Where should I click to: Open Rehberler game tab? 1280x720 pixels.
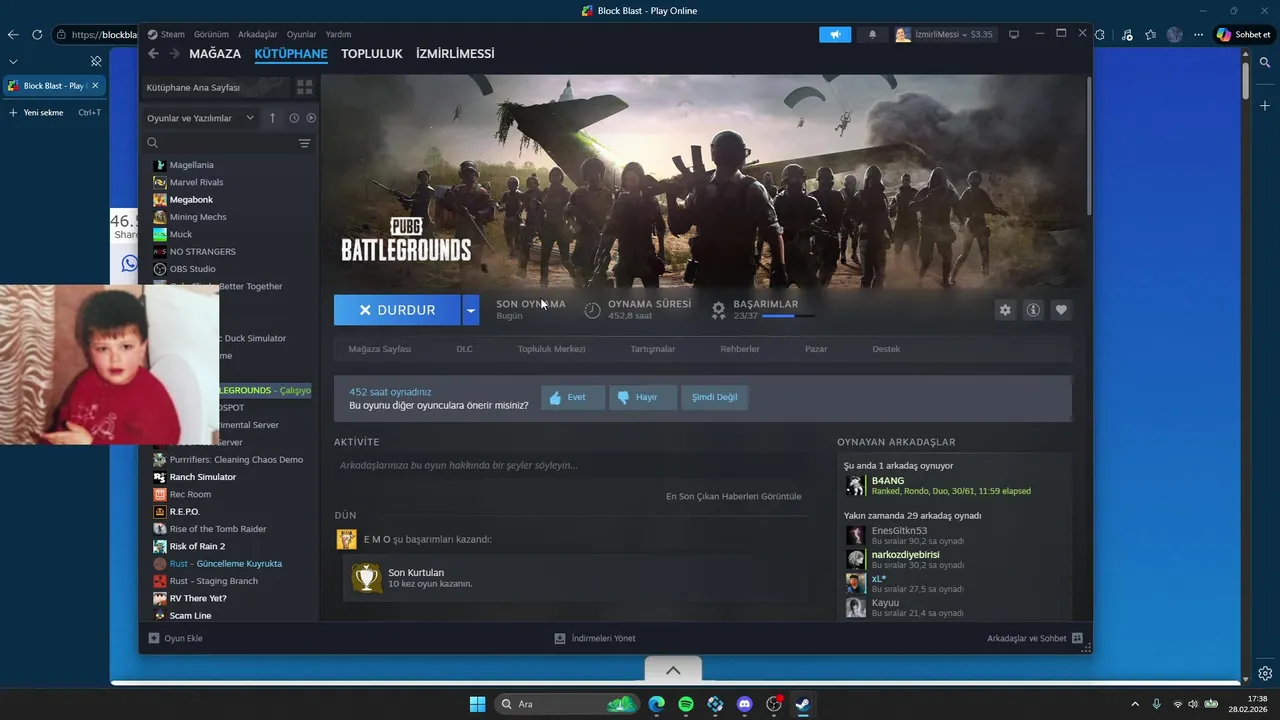click(740, 349)
